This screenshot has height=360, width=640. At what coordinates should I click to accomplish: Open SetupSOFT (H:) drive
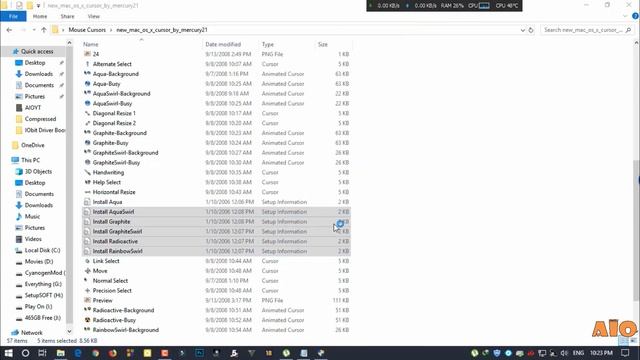click(x=44, y=295)
